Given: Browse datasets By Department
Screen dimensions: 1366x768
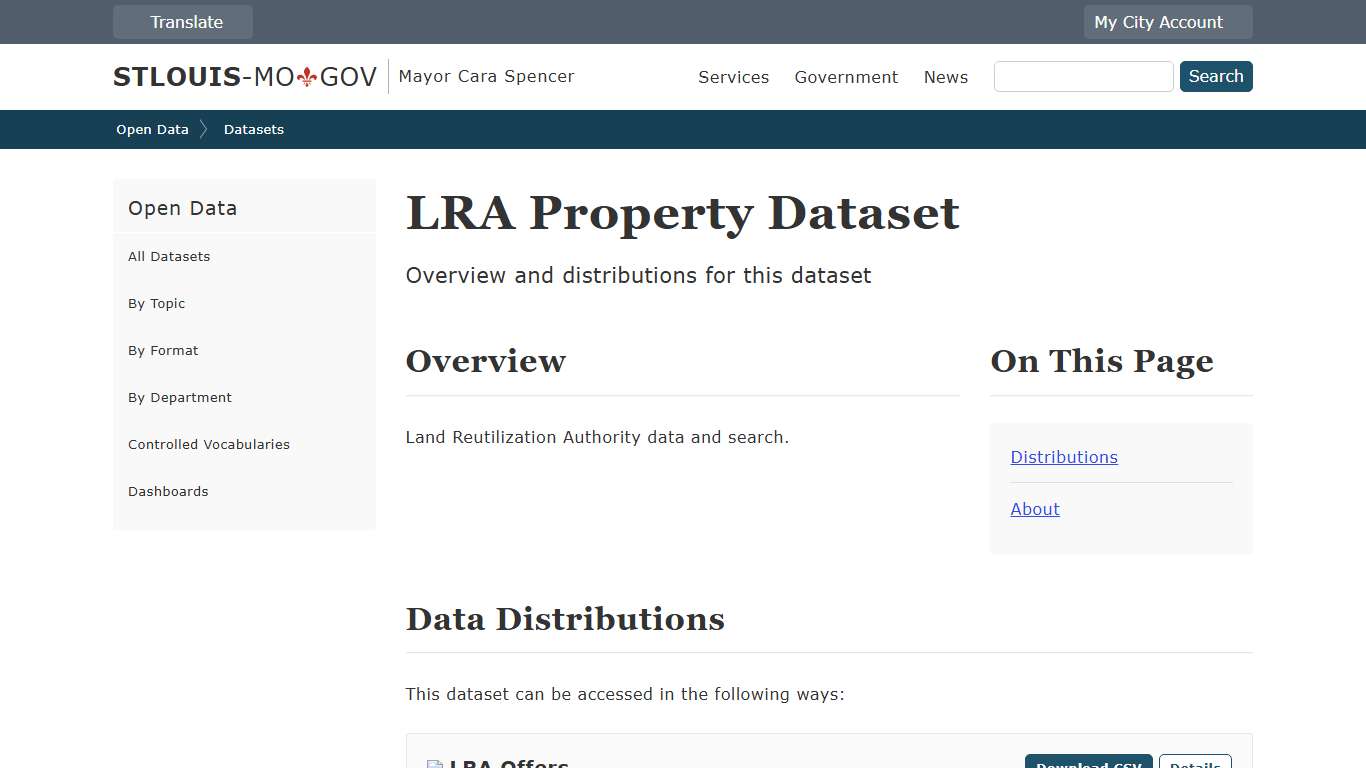Looking at the screenshot, I should click(x=179, y=397).
